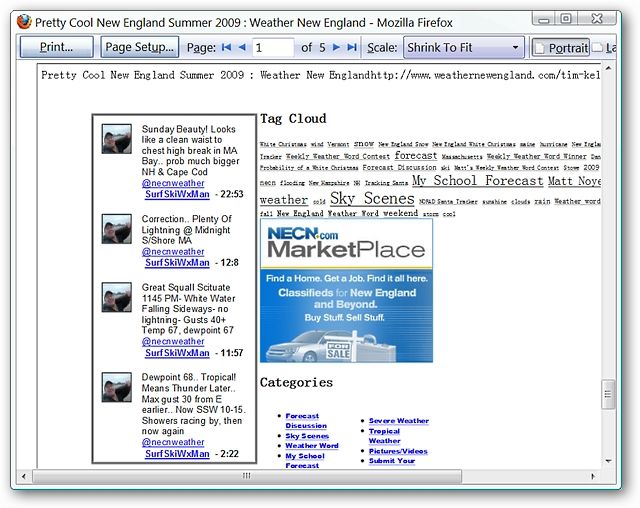Click horizontal scrollbar left arrow

pyautogui.click(x=24, y=476)
